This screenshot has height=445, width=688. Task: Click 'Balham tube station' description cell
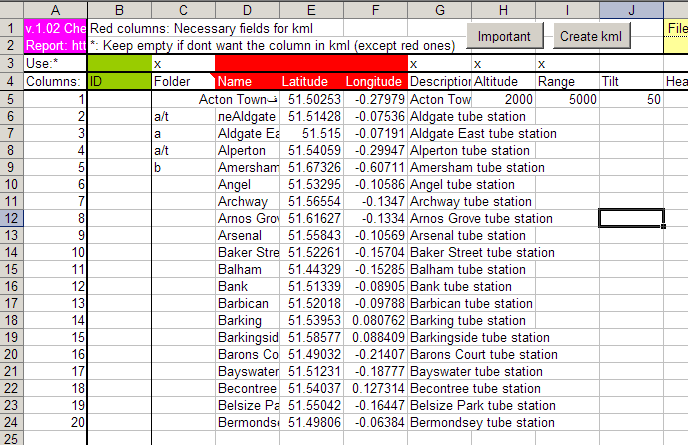coord(468,269)
